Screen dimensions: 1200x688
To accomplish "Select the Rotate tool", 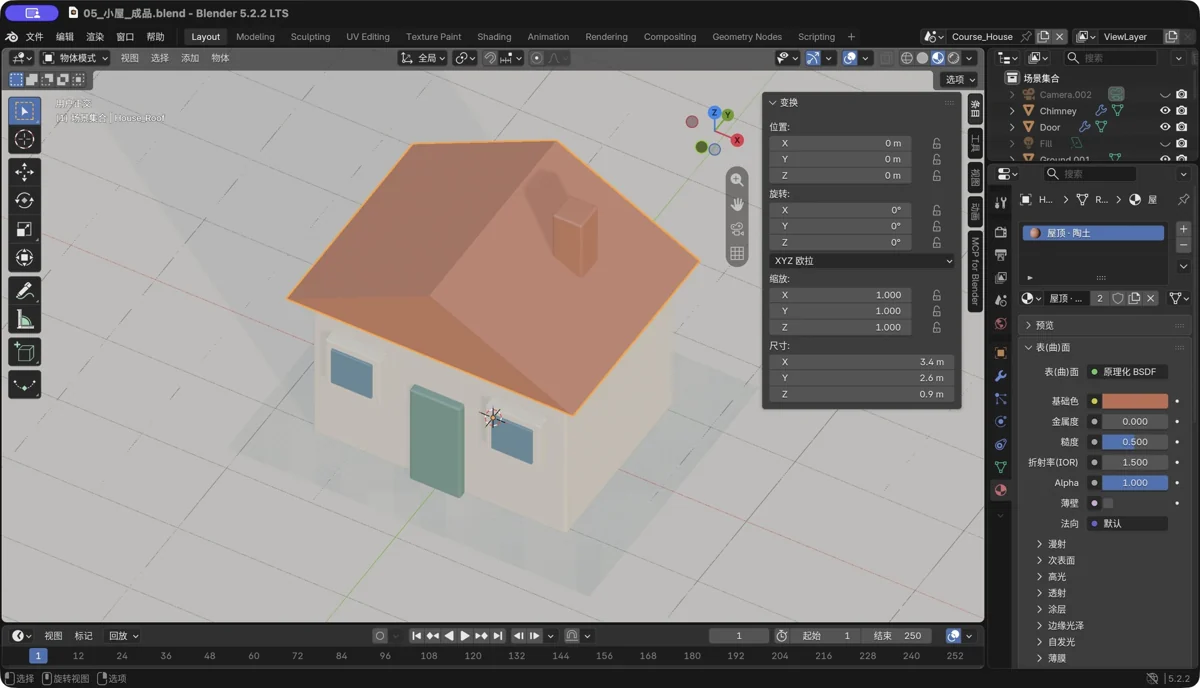I will point(25,201).
